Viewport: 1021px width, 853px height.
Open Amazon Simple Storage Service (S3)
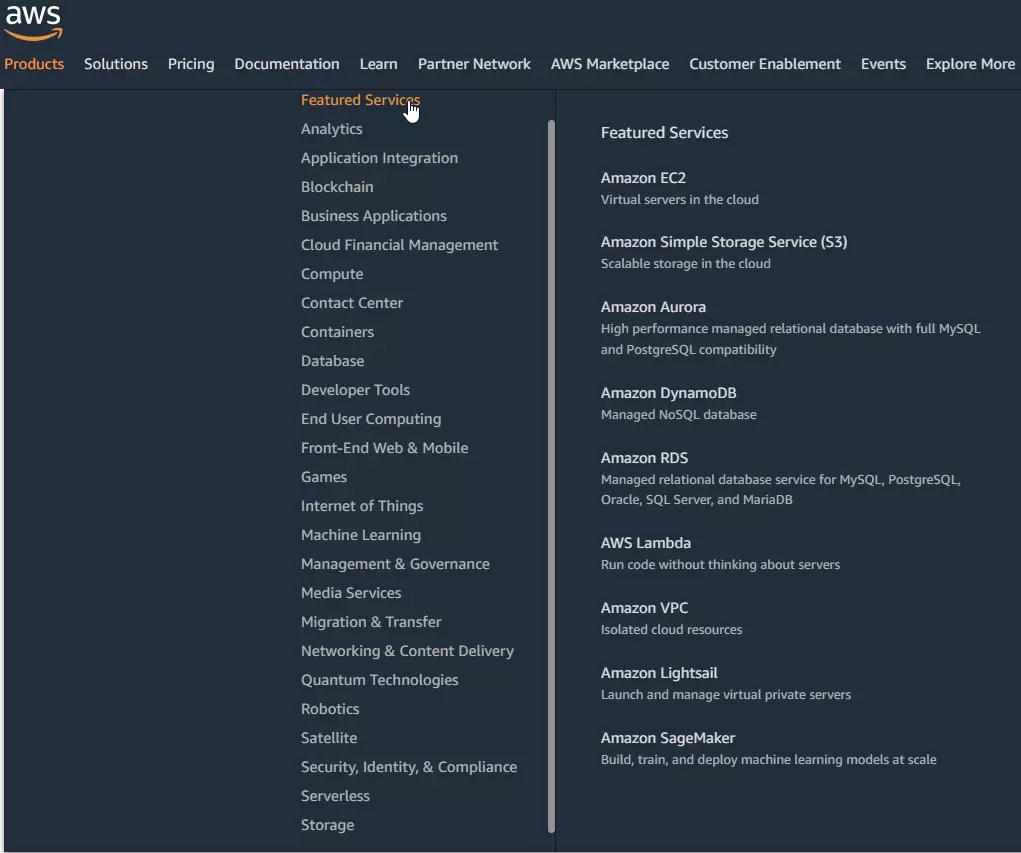tap(724, 241)
